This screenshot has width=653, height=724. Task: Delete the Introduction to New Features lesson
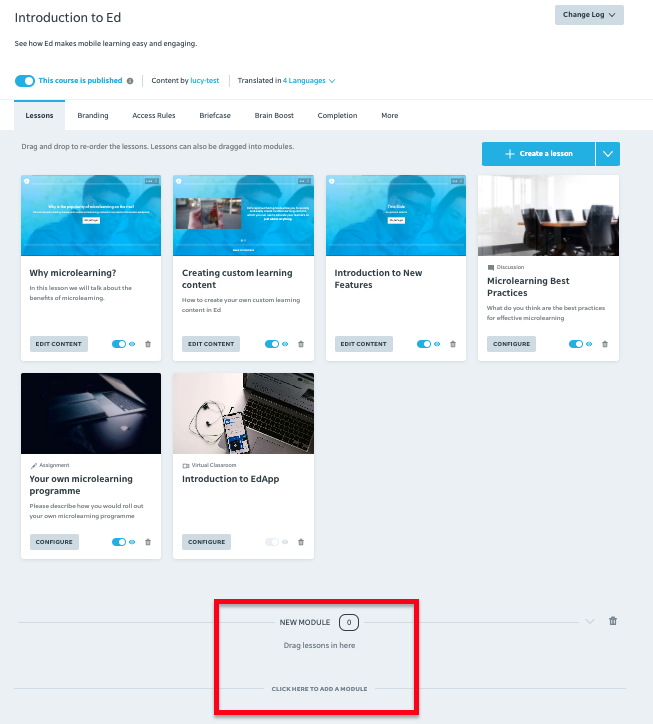[453, 344]
